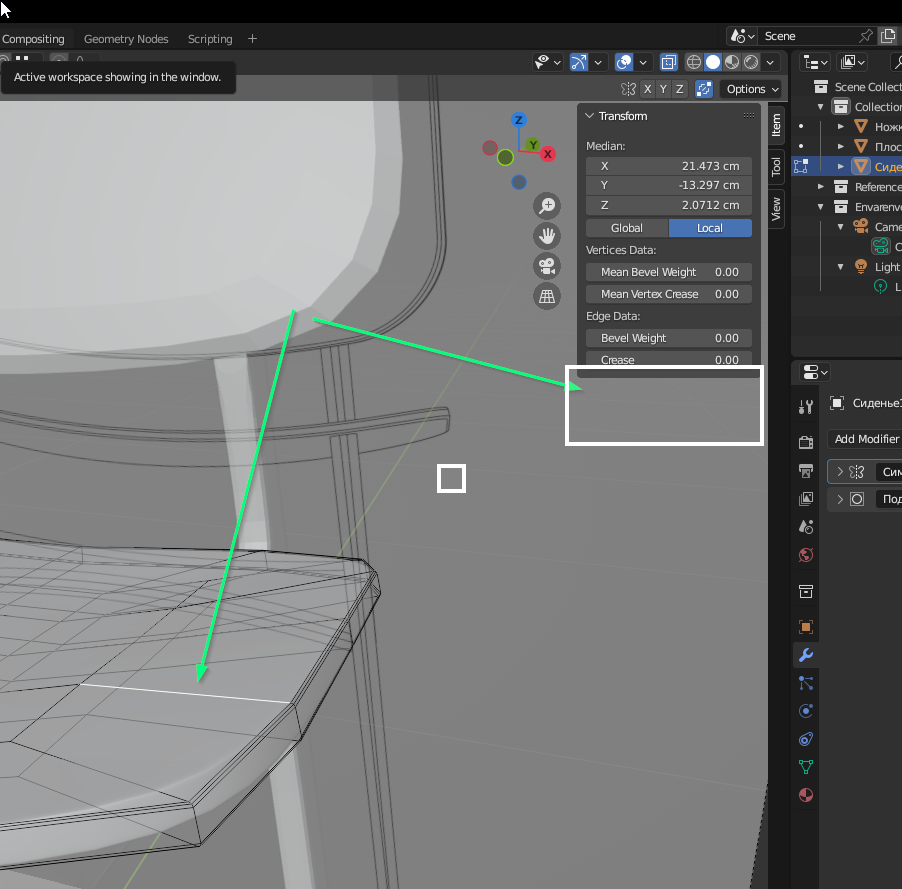
Task: Open outliner view layer filter dropdown
Action: pyautogui.click(x=852, y=62)
